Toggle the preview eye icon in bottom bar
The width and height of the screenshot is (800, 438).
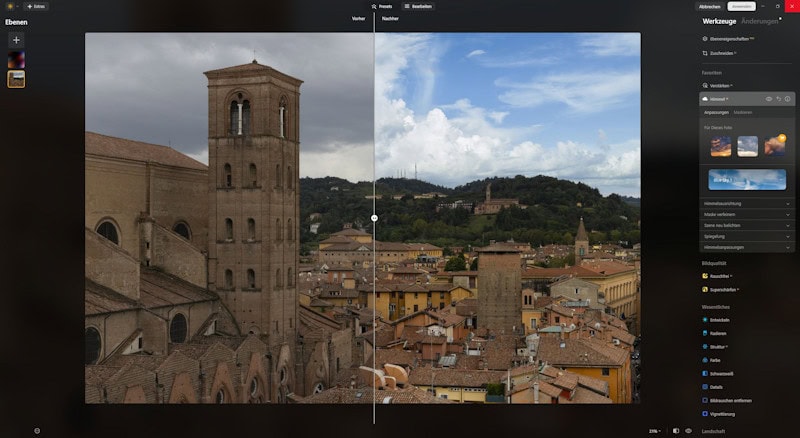click(x=688, y=431)
